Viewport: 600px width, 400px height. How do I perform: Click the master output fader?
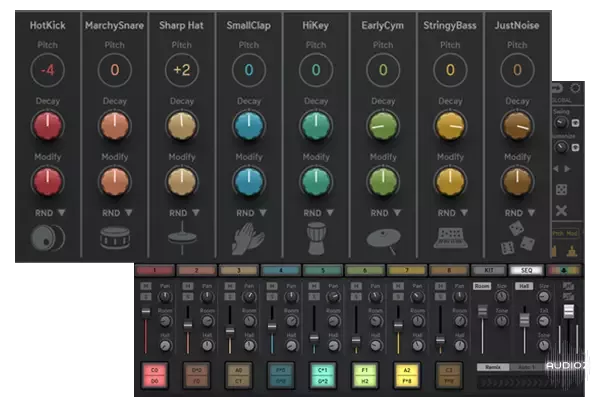point(569,311)
